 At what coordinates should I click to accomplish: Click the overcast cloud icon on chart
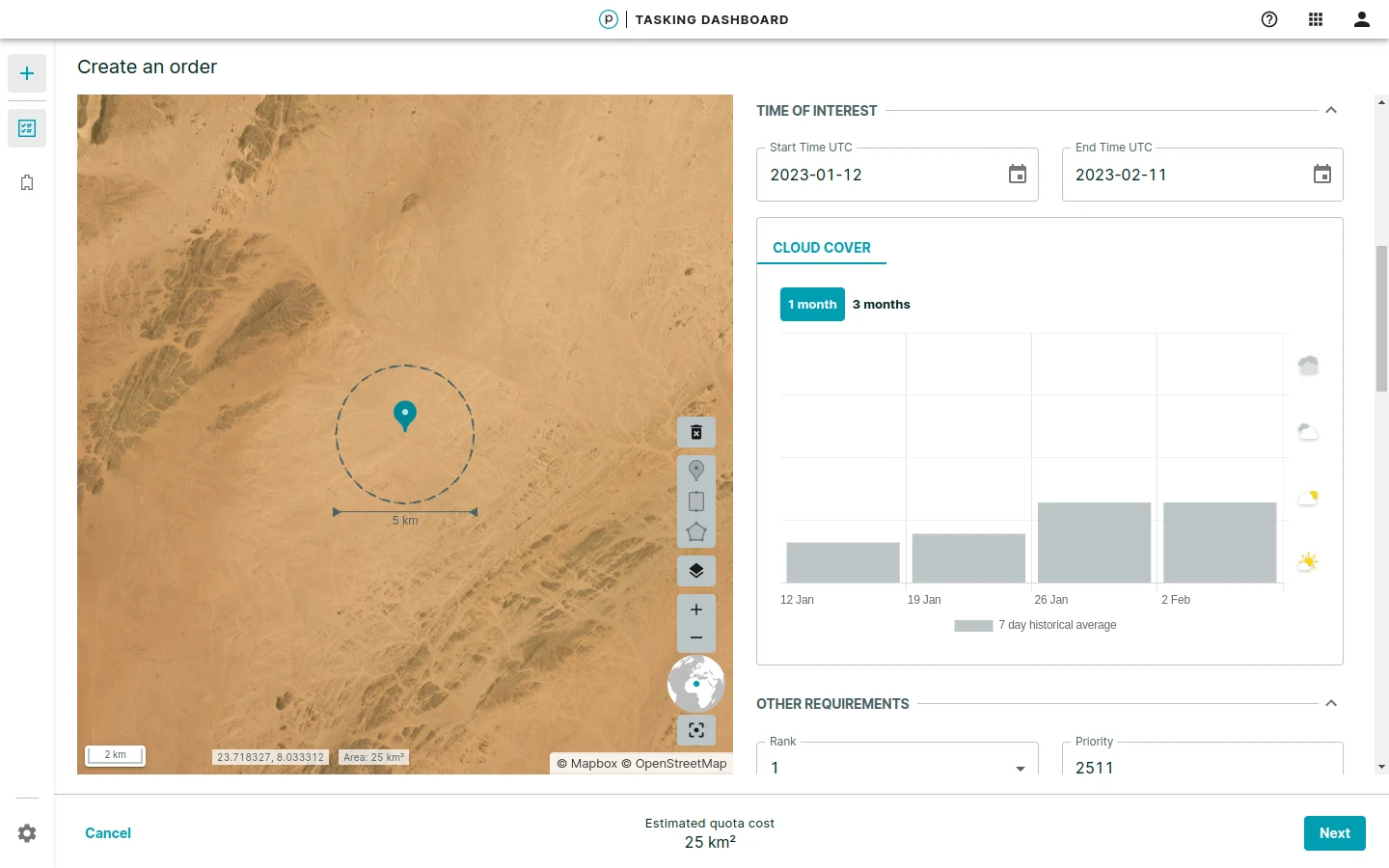point(1308,365)
